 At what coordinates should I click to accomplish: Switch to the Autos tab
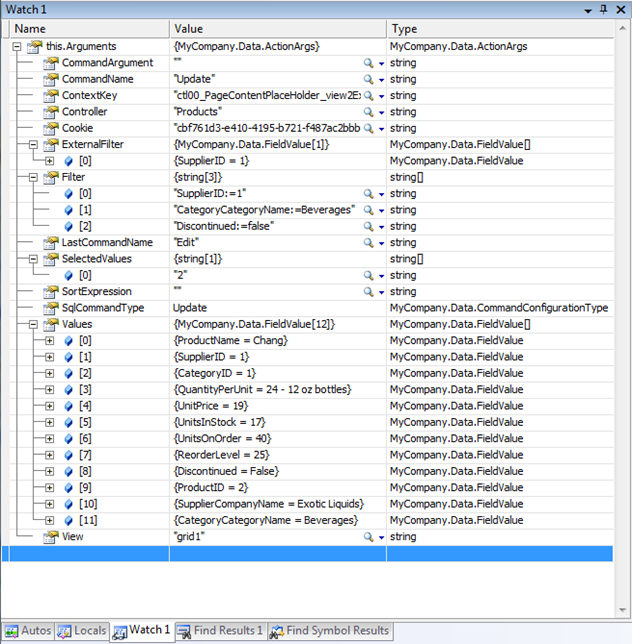[28, 630]
